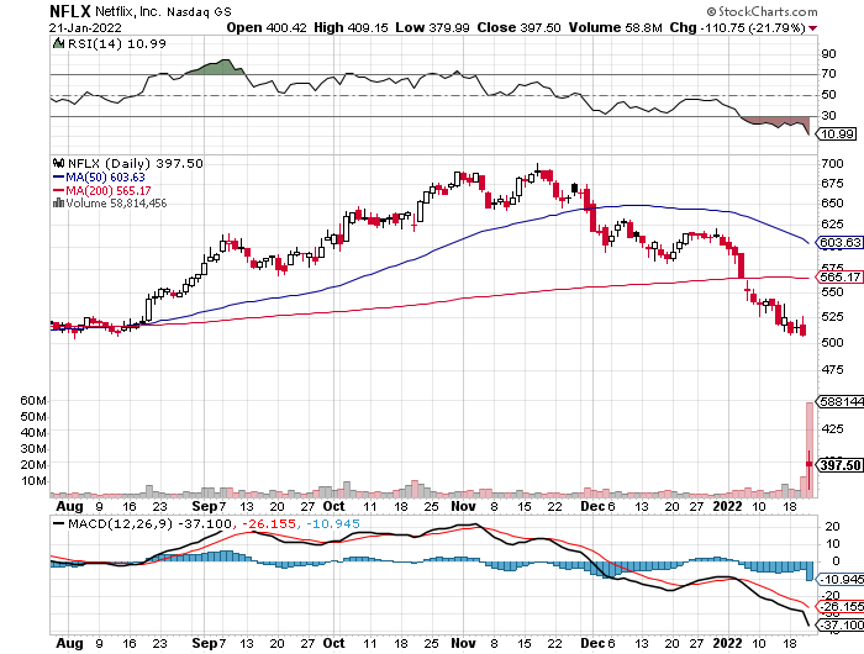Click the NFLX ticker symbol title

point(70,10)
